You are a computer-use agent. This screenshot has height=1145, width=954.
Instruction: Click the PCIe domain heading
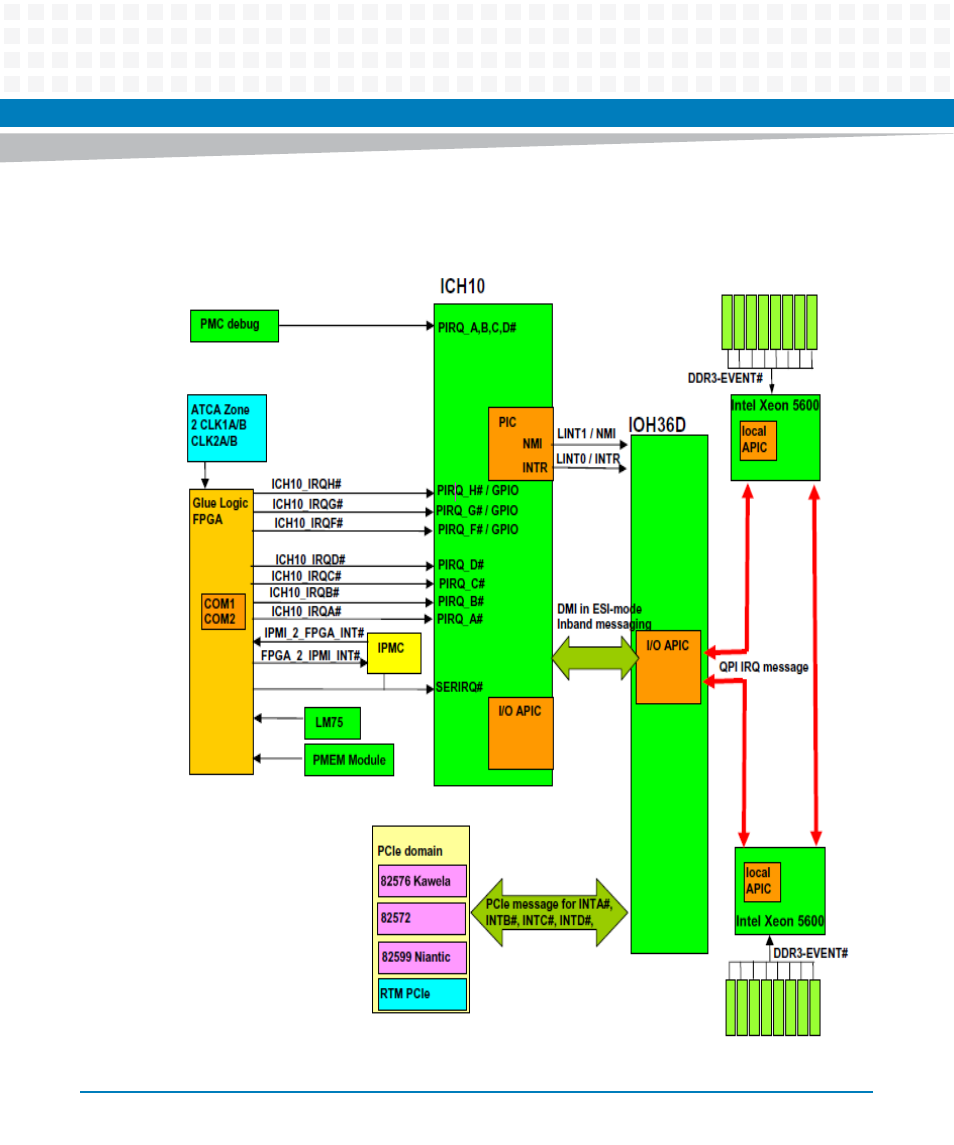pos(410,851)
